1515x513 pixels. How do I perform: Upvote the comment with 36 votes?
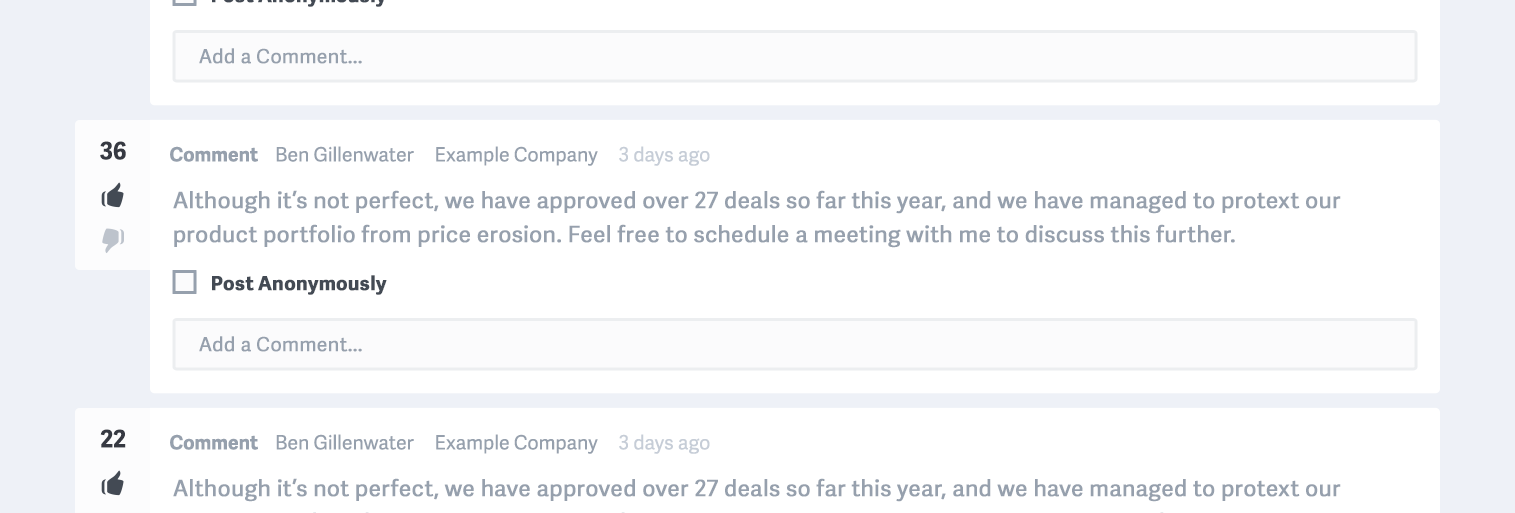[x=113, y=196]
